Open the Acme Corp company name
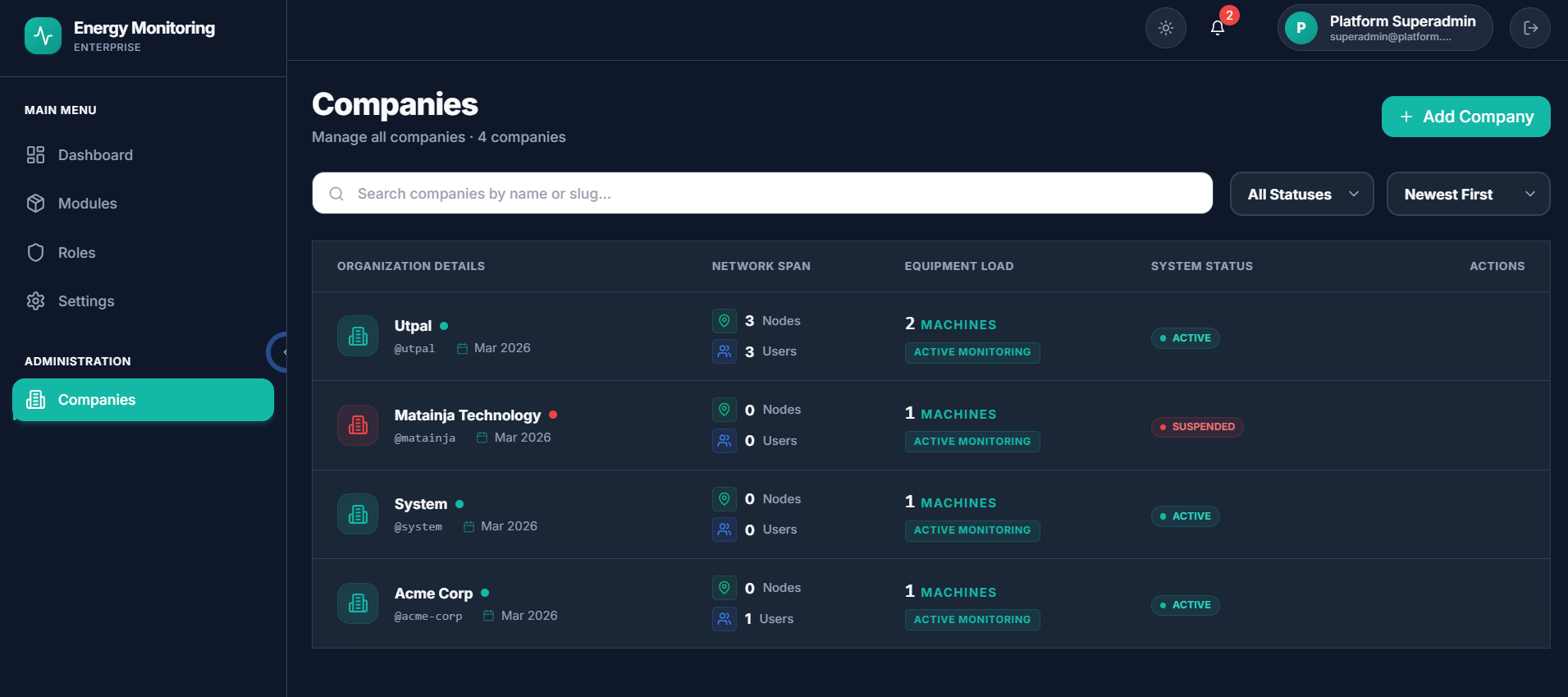The height and width of the screenshot is (697, 1568). (x=433, y=594)
